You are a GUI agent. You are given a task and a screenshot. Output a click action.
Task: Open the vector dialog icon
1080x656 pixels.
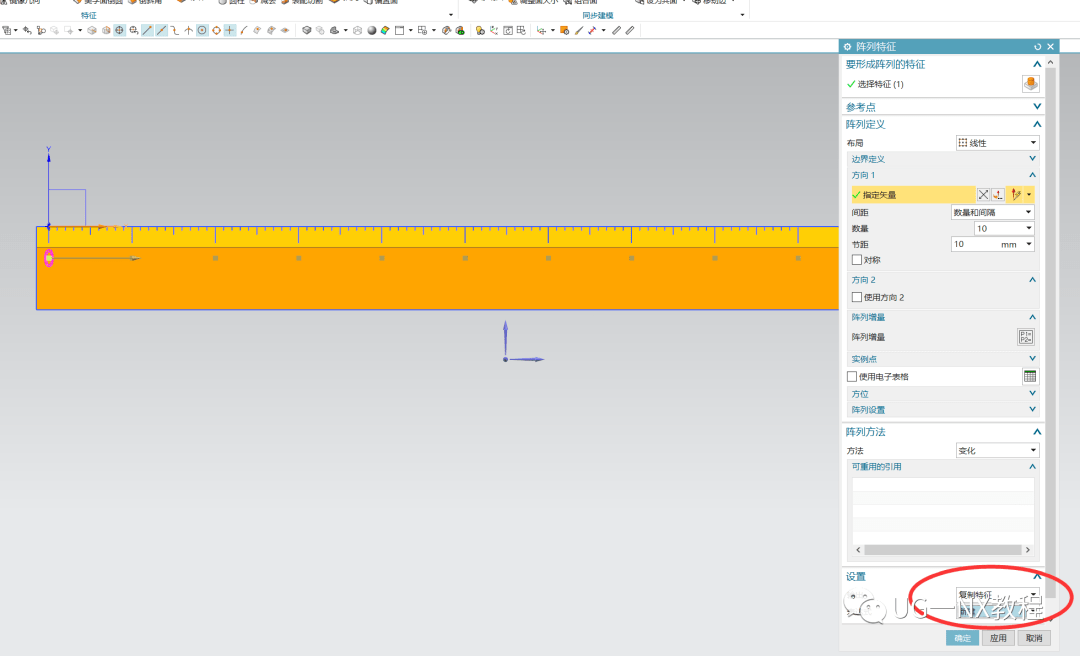998,195
